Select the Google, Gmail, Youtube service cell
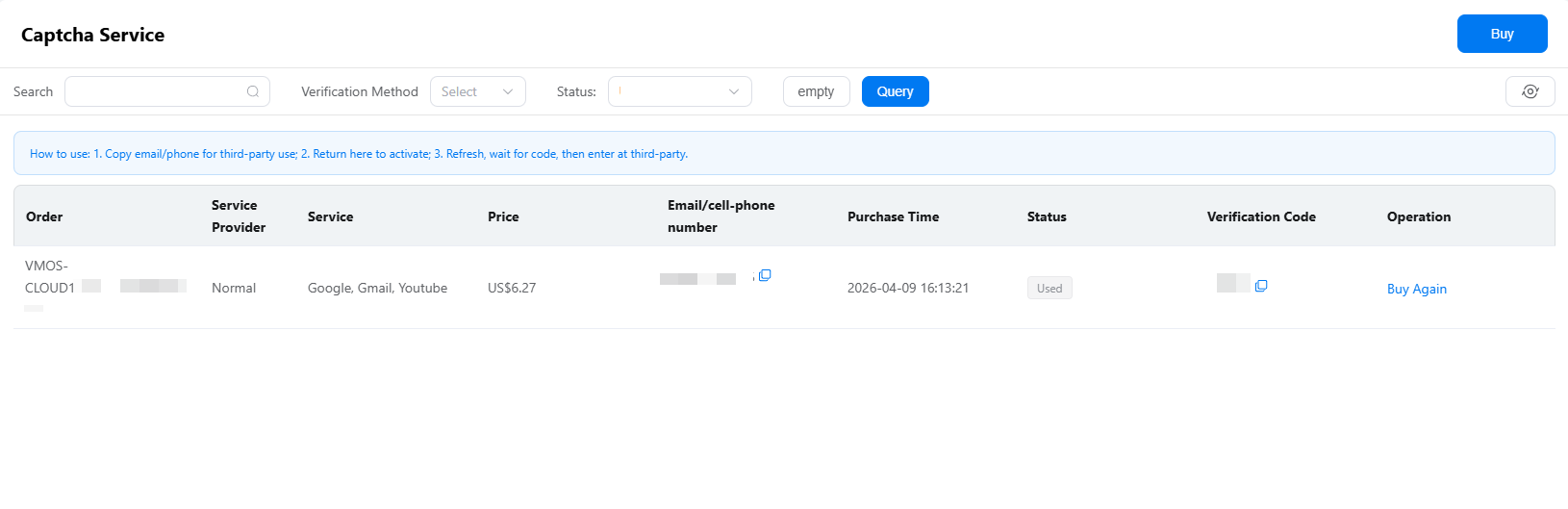This screenshot has height=509, width=1568. pos(377,288)
